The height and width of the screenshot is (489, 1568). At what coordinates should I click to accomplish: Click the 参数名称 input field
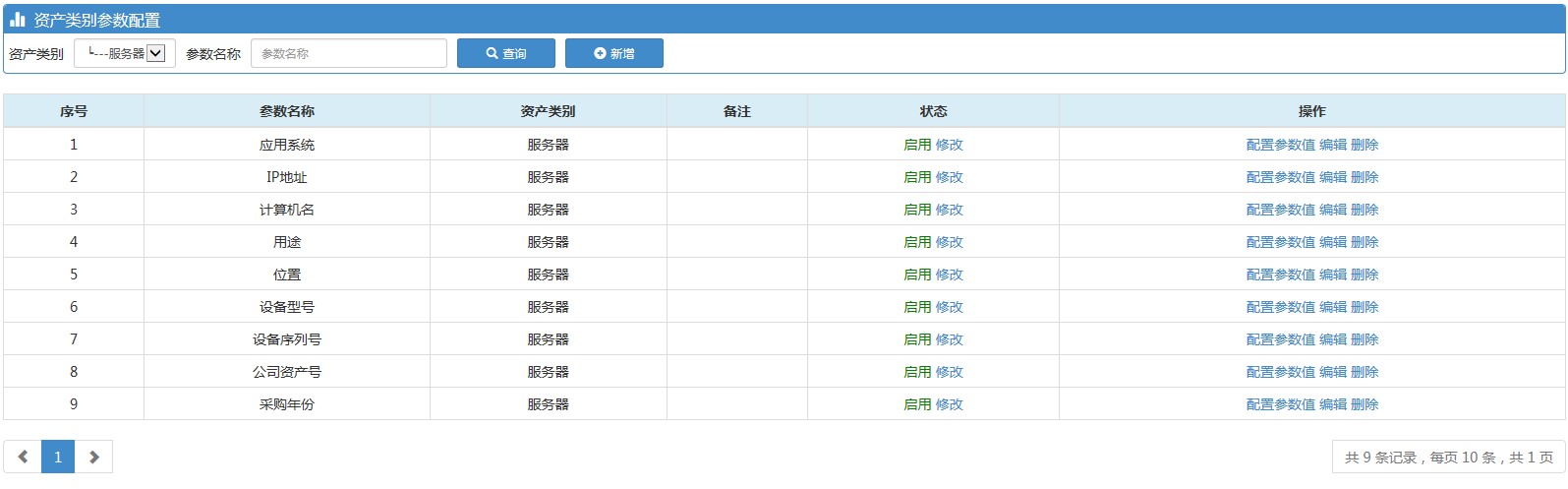[349, 53]
